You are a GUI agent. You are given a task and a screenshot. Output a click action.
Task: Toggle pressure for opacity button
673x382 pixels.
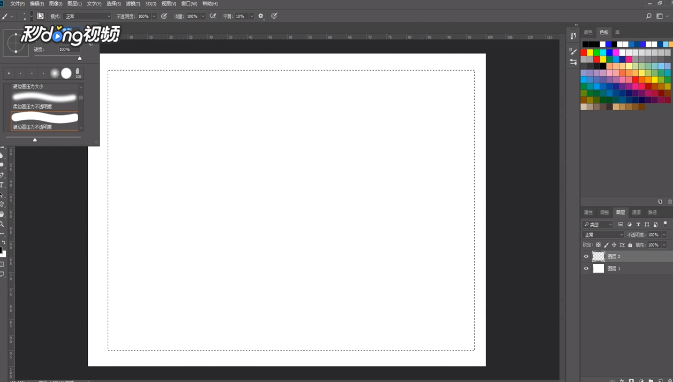pyautogui.click(x=164, y=16)
